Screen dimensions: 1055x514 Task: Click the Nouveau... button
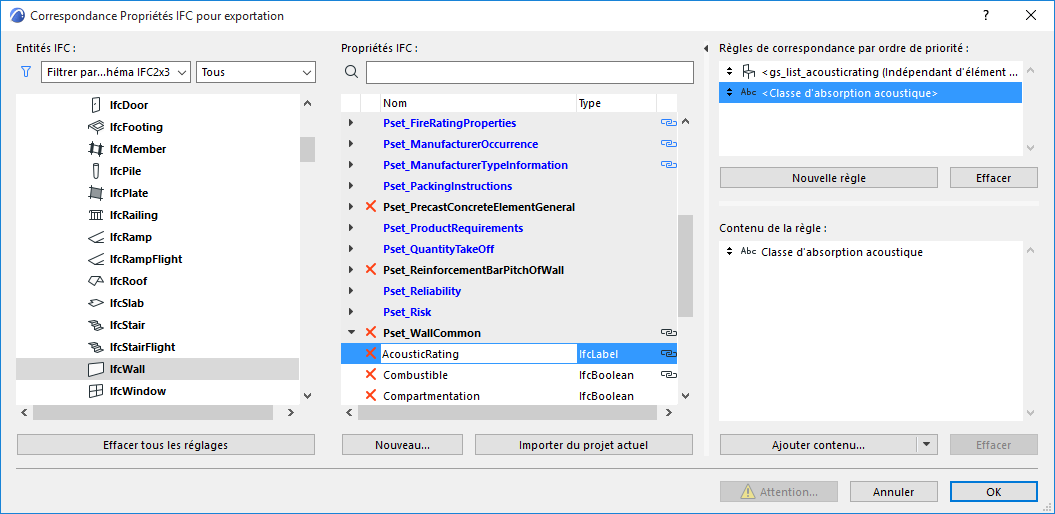(402, 445)
